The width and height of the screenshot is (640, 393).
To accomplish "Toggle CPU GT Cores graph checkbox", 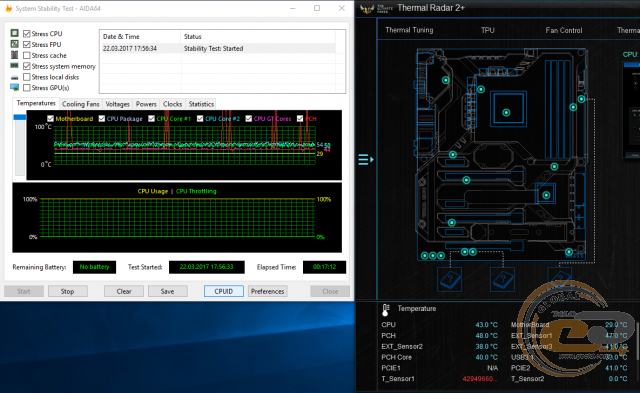I will [x=249, y=119].
